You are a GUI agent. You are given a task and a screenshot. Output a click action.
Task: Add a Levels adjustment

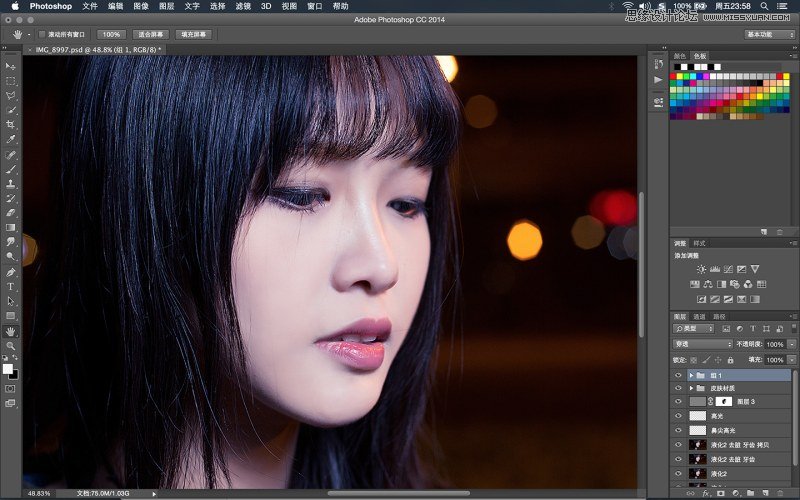point(715,269)
